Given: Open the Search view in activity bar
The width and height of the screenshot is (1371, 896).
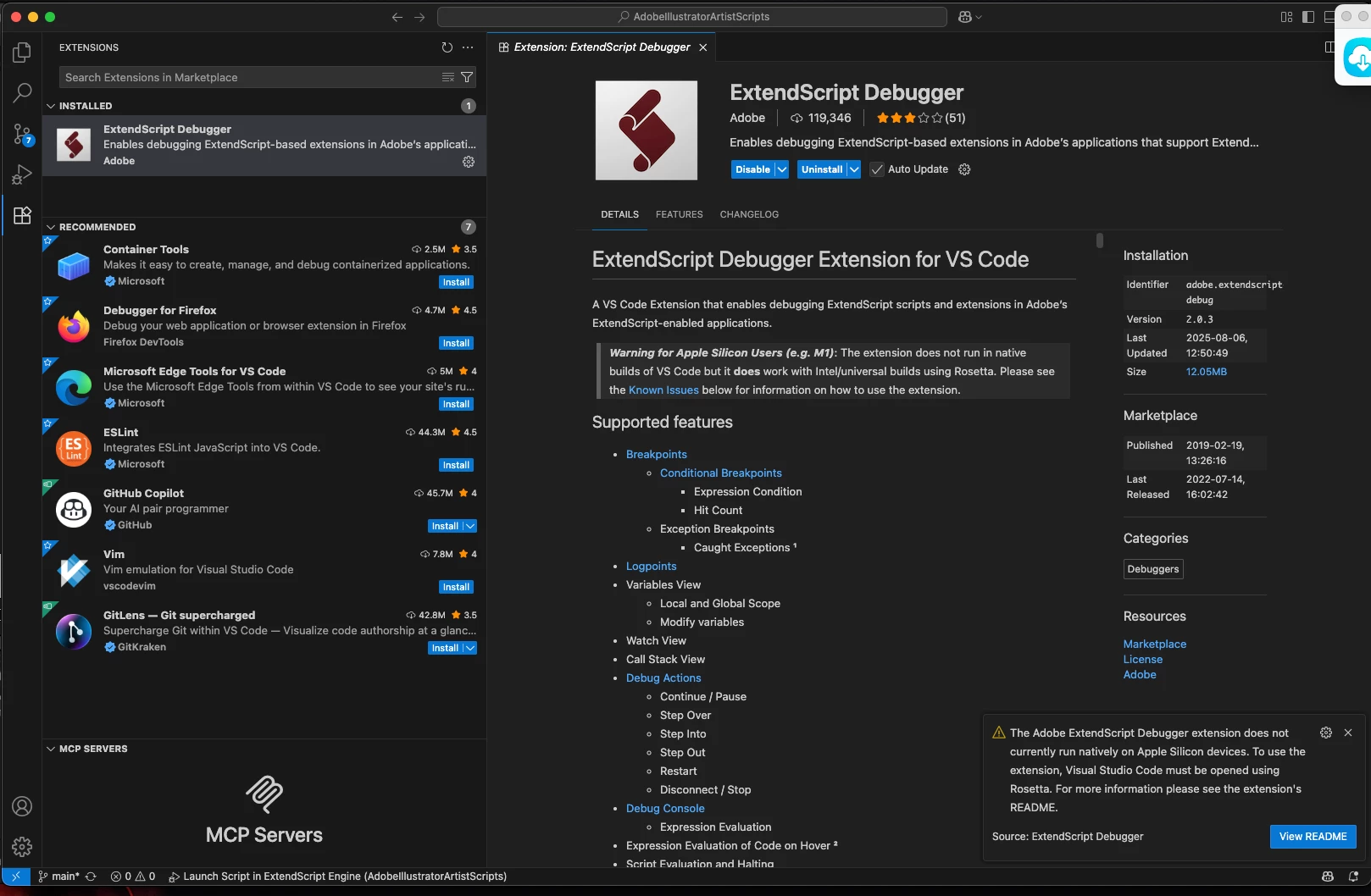Looking at the screenshot, I should (22, 92).
